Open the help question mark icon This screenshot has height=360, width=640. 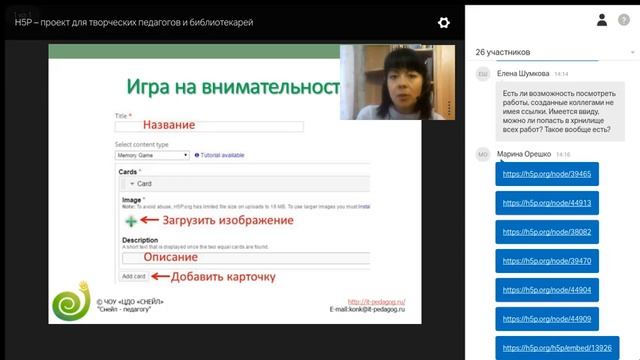[x=624, y=20]
